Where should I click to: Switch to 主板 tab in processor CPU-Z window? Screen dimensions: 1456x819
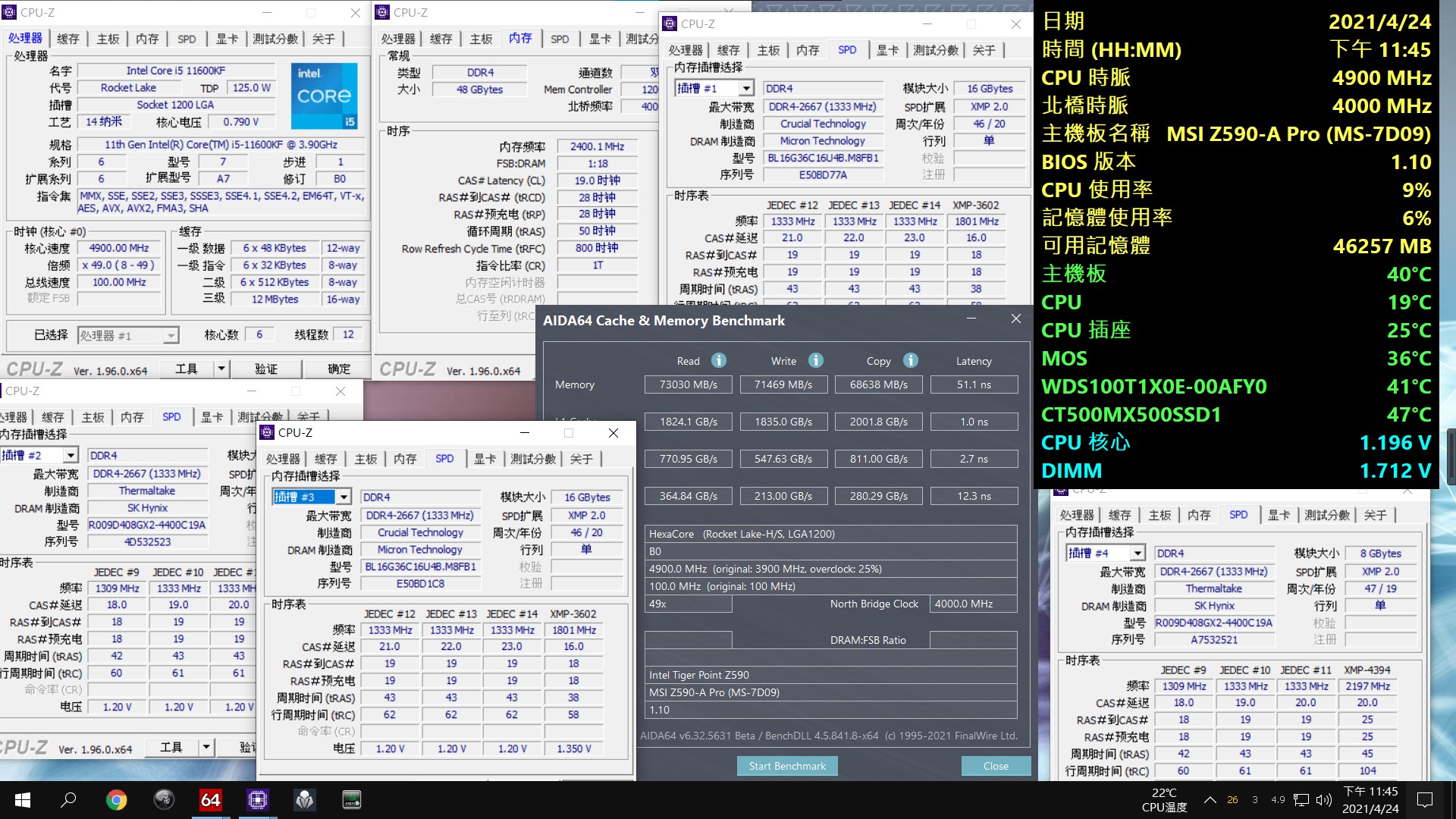tap(108, 39)
